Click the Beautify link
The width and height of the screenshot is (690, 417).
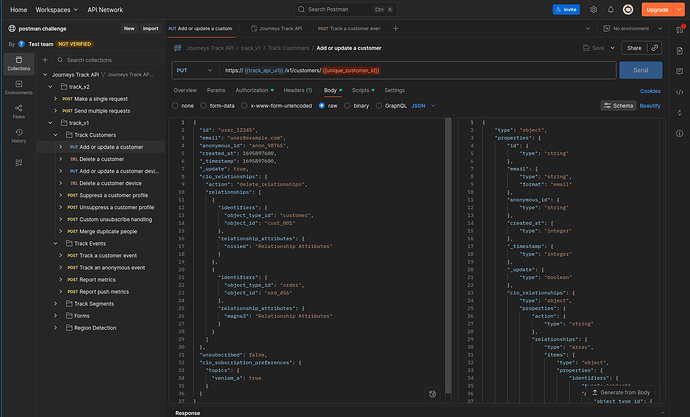650,105
